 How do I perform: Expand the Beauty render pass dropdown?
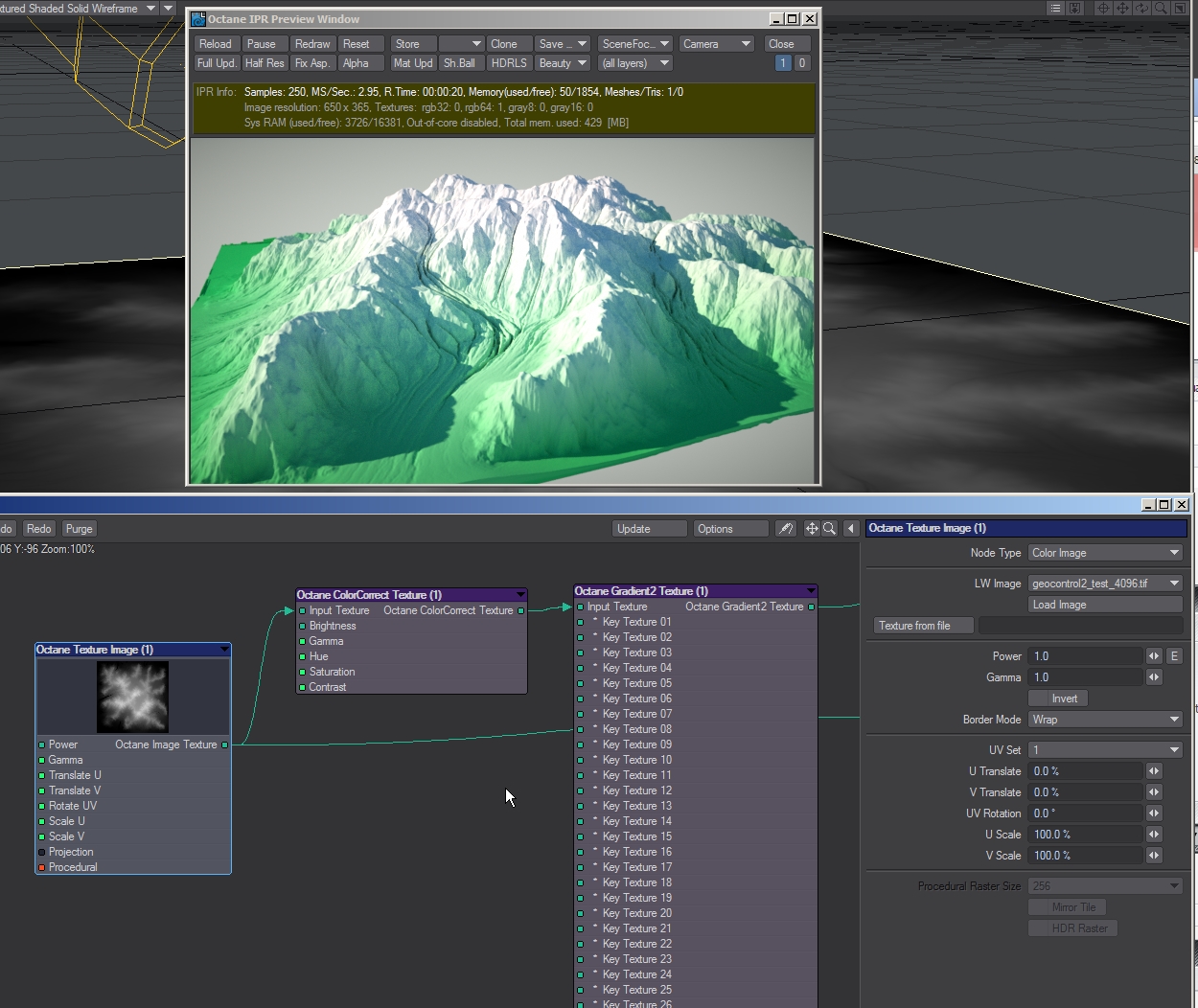(x=563, y=63)
